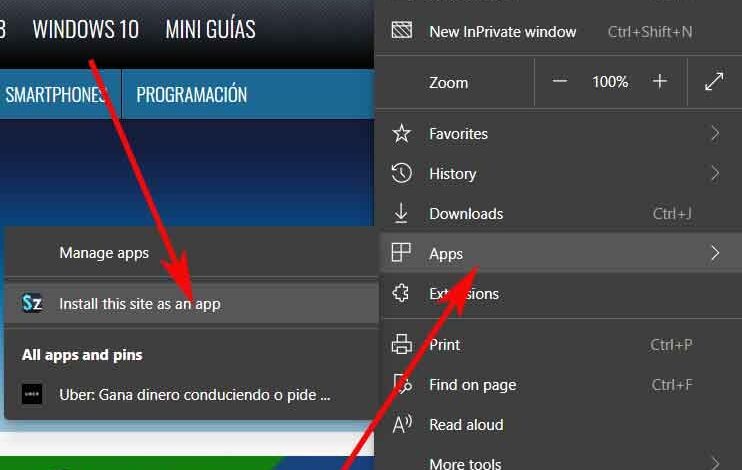The width and height of the screenshot is (742, 470).
Task: Open the PROGRAMACIÓN category tab
Action: (x=192, y=94)
